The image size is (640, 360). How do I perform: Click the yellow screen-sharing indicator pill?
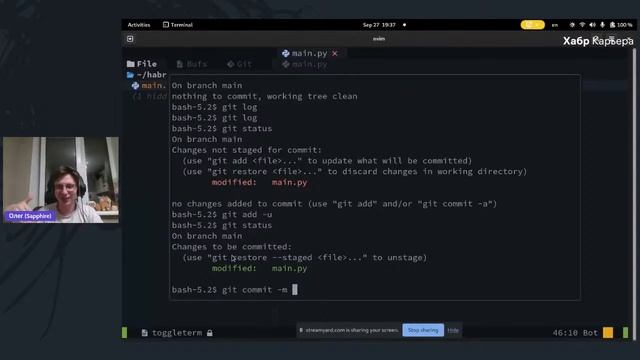[533, 25]
